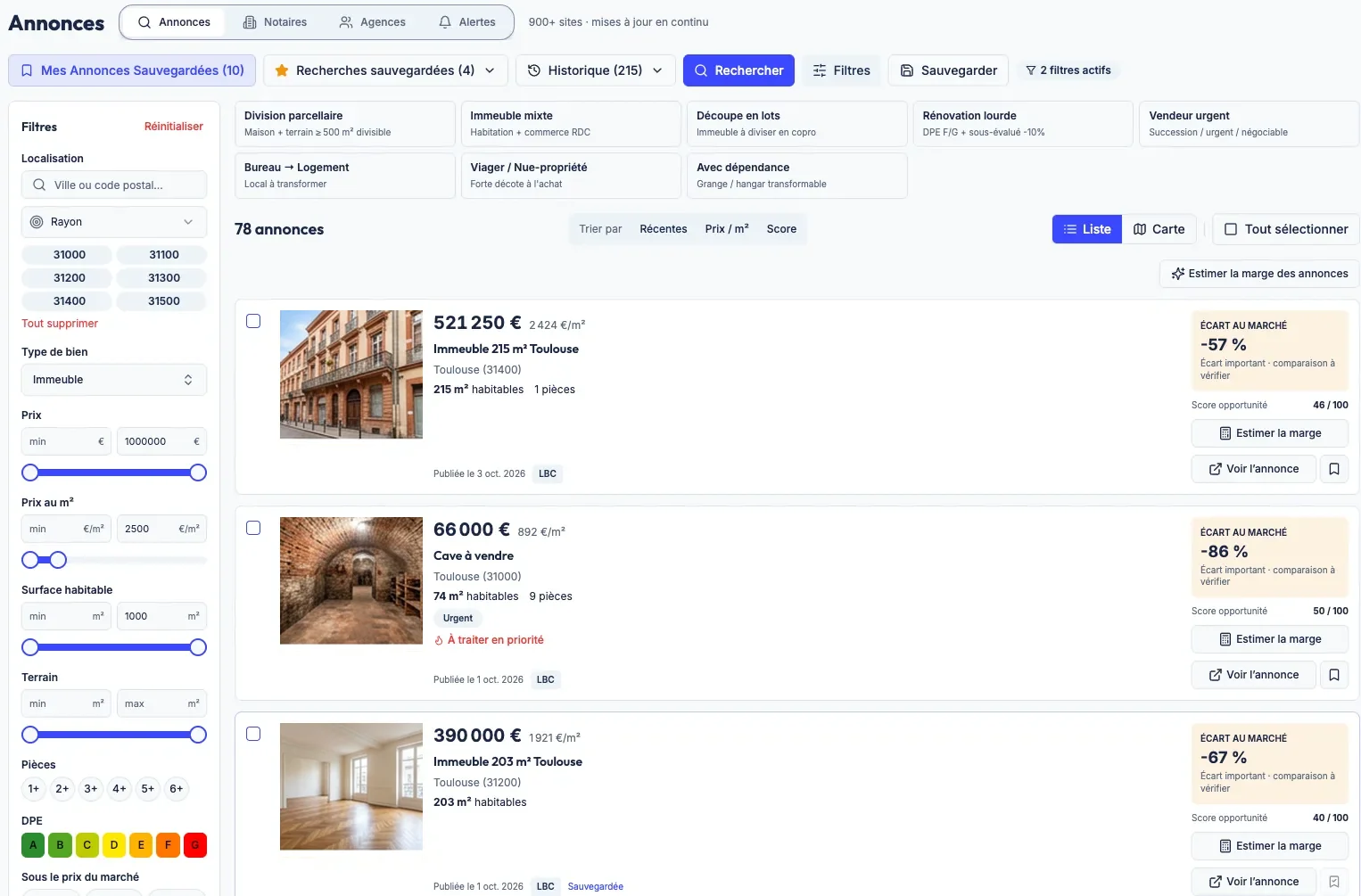Viewport: 1361px width, 896px height.
Task: Click the calculator icon on first Estimer la marge
Action: click(1225, 433)
